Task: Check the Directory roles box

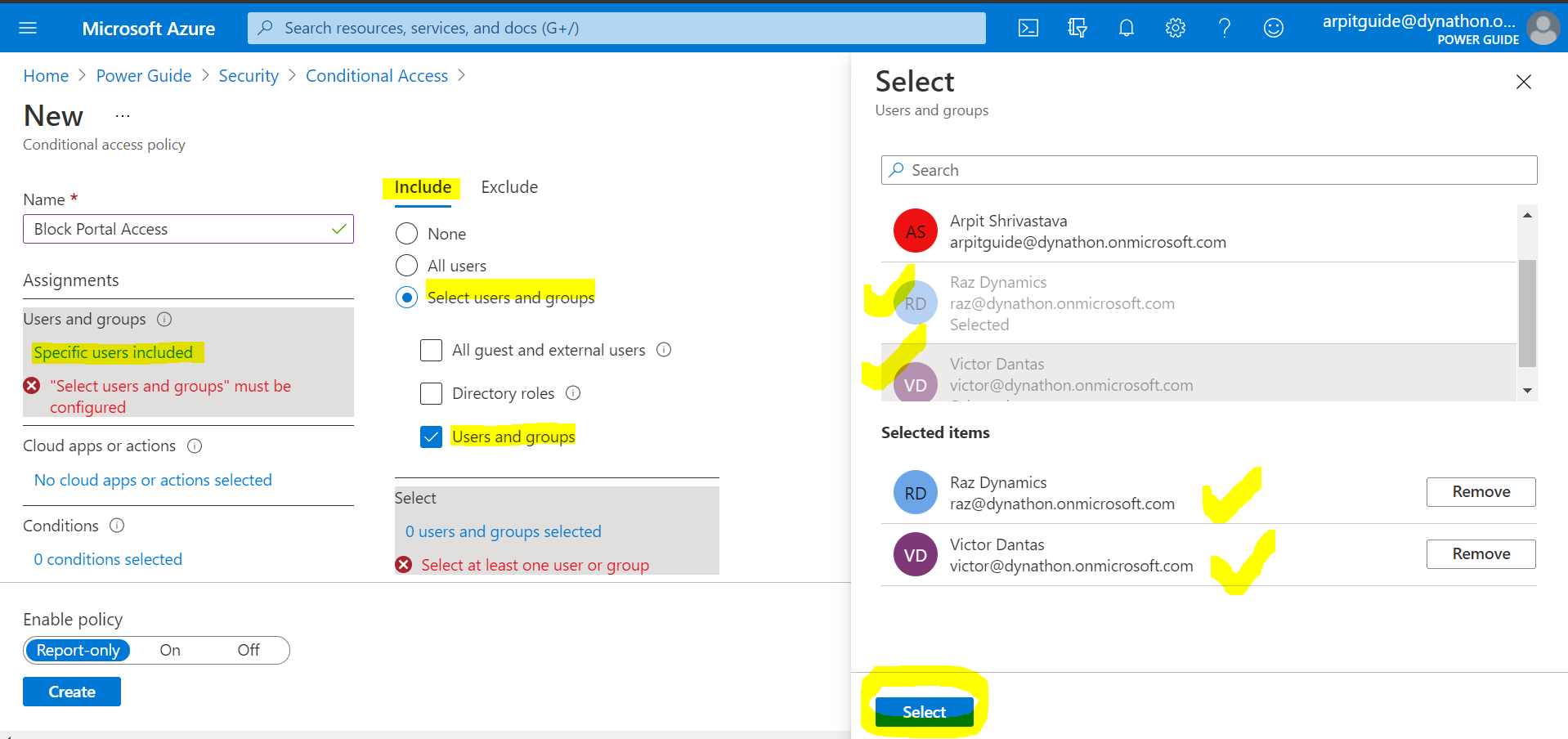Action: tap(431, 393)
